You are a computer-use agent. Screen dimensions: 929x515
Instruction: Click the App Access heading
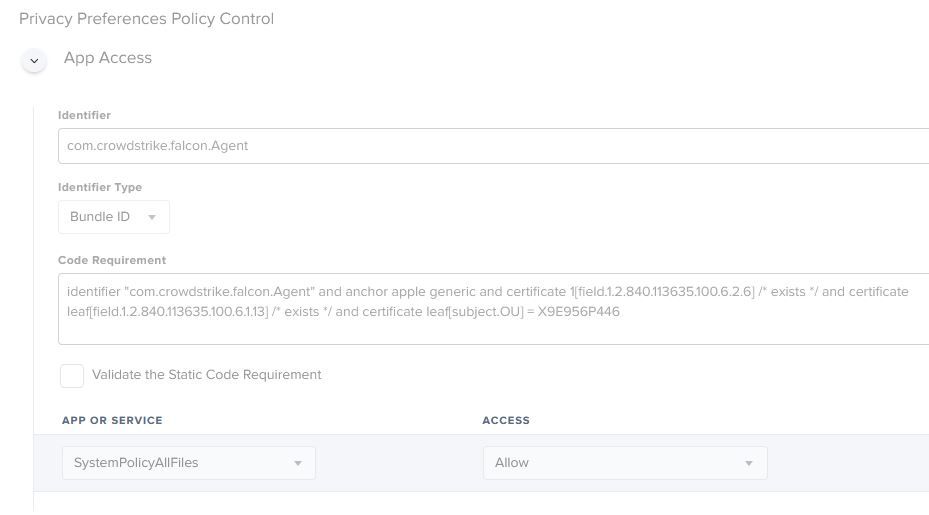pos(108,58)
